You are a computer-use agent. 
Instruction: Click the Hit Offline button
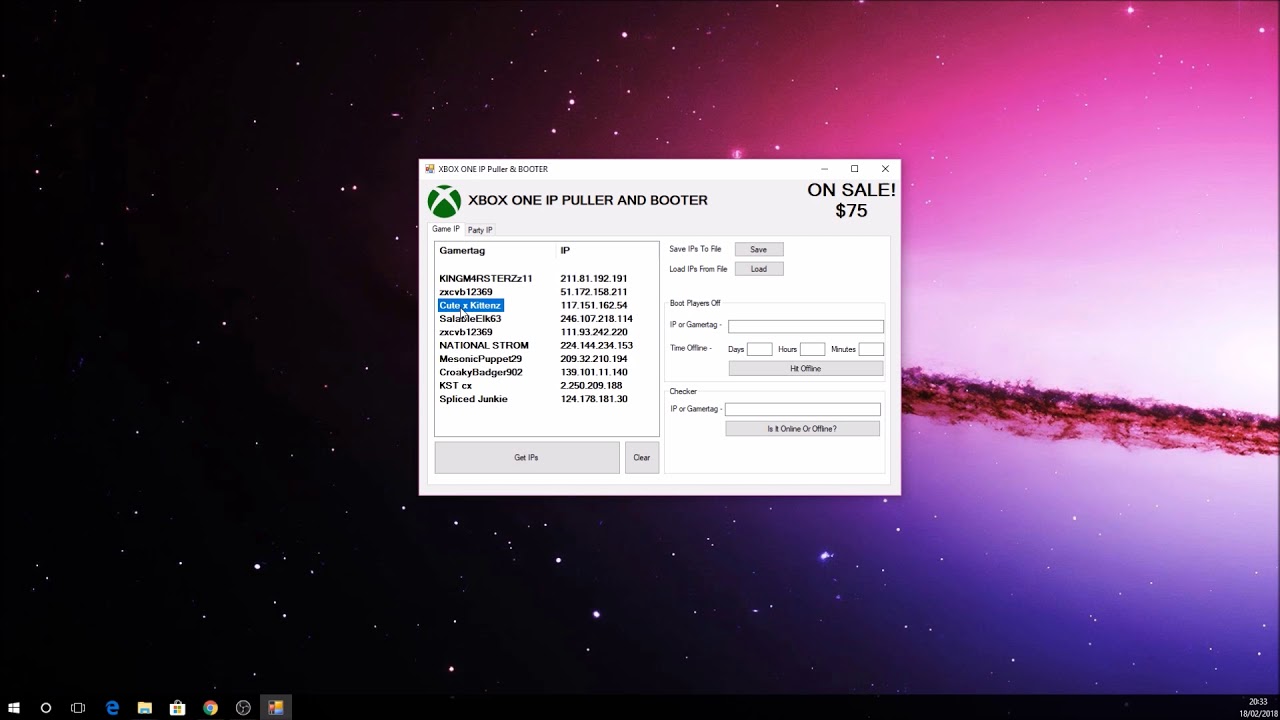coord(806,369)
